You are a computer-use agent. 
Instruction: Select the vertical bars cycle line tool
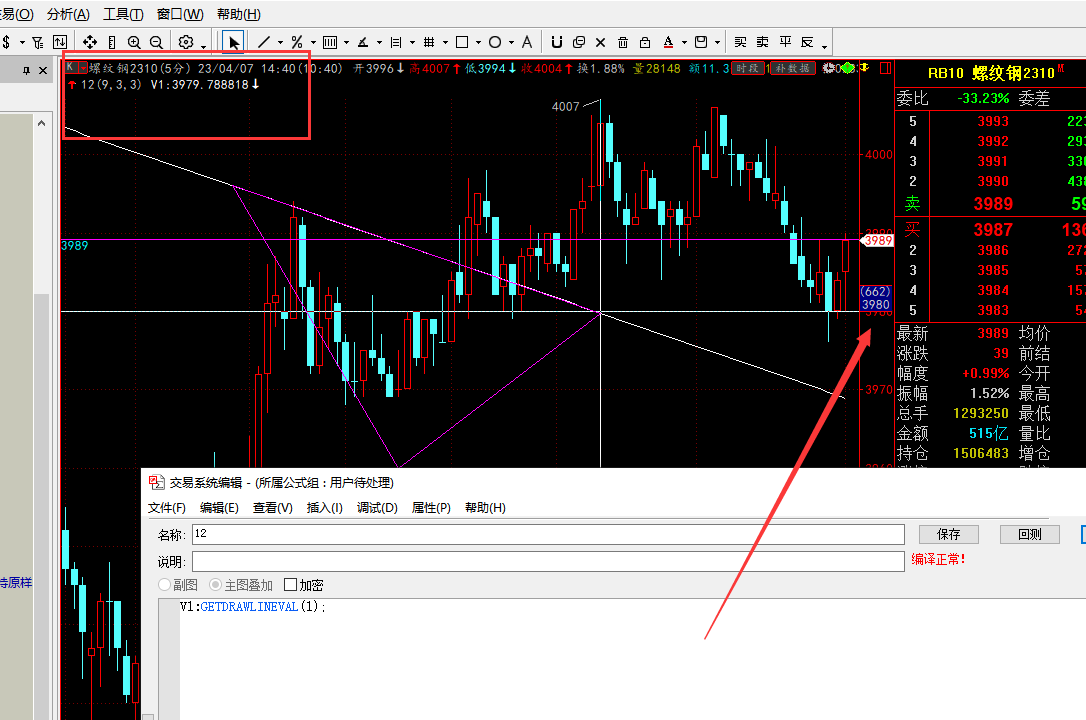(330, 42)
